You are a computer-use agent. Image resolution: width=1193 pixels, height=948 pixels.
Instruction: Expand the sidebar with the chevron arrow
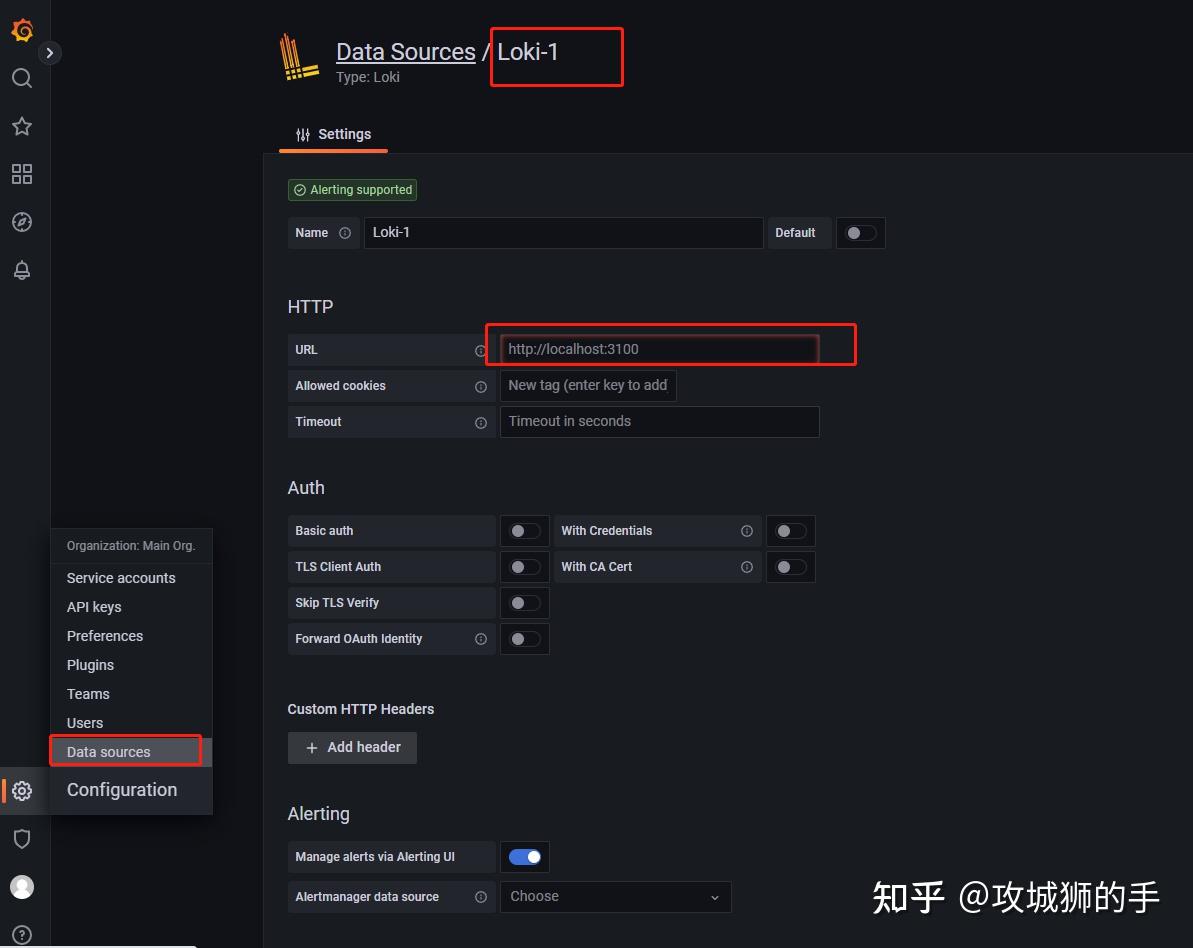pos(48,52)
